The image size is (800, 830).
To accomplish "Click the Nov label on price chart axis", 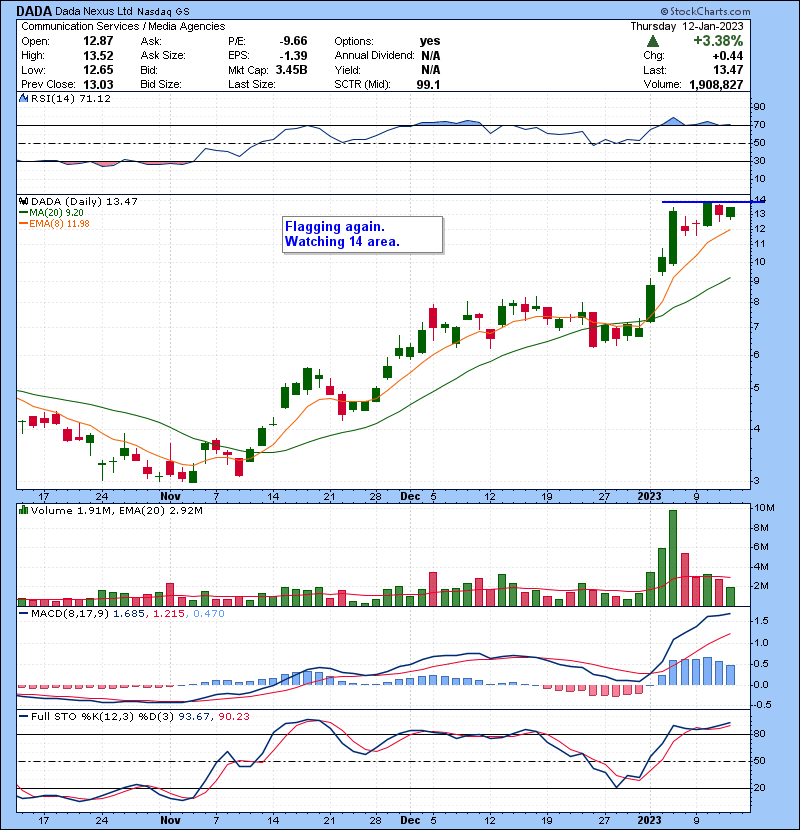I will (170, 497).
